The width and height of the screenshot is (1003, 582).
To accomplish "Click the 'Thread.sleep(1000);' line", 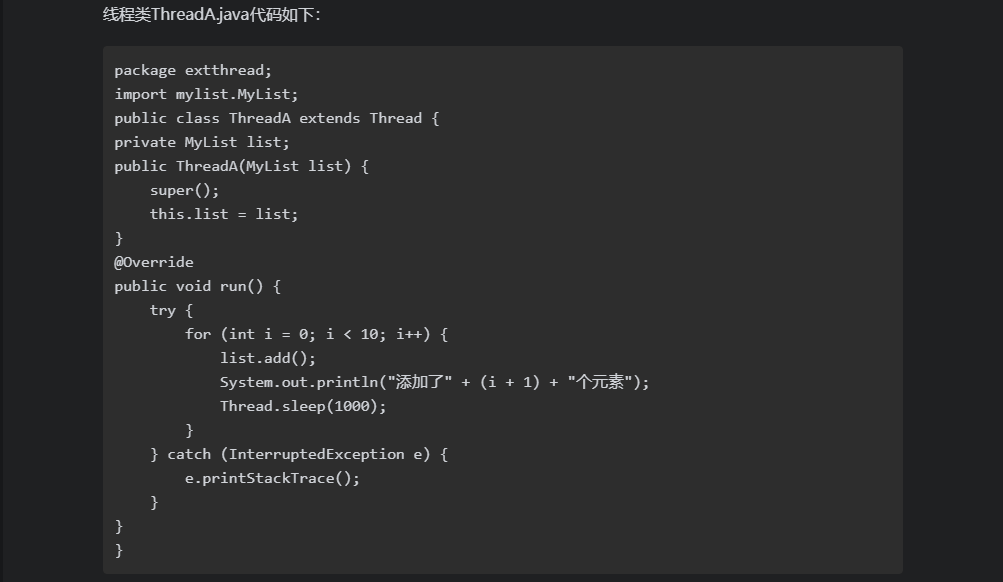I will (x=303, y=406).
